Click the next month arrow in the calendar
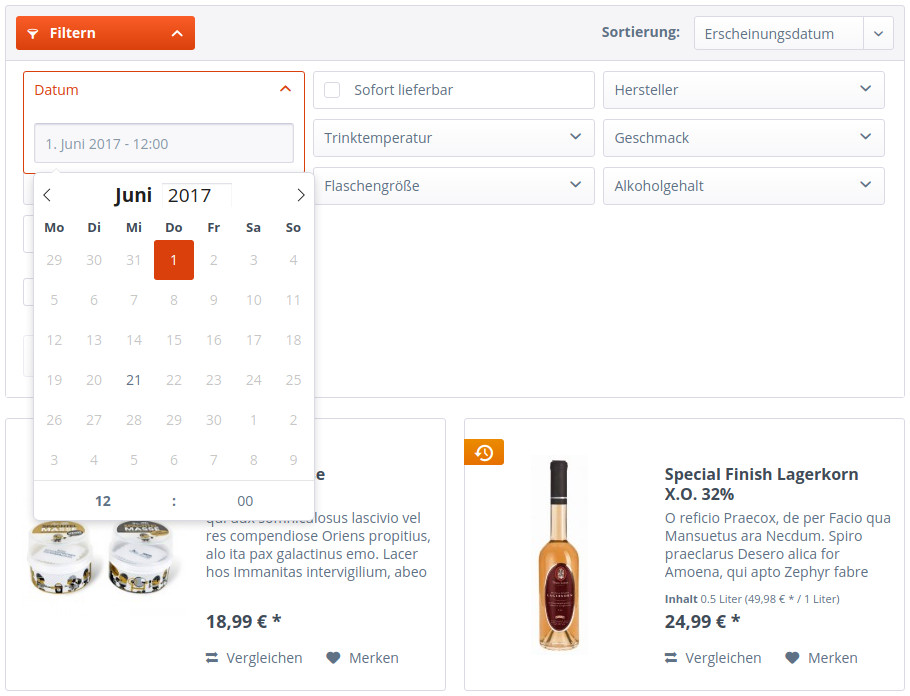Screen dimensions: 910x696 click(301, 195)
